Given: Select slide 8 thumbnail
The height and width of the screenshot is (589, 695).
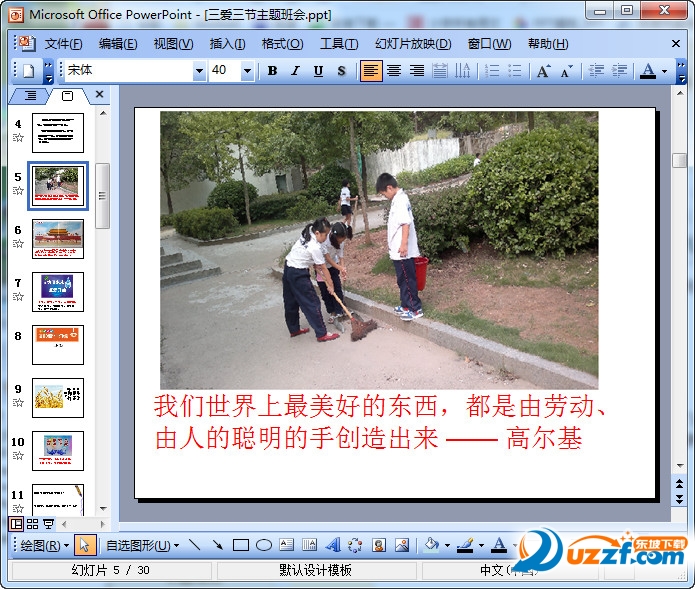Looking at the screenshot, I should pyautogui.click(x=58, y=345).
